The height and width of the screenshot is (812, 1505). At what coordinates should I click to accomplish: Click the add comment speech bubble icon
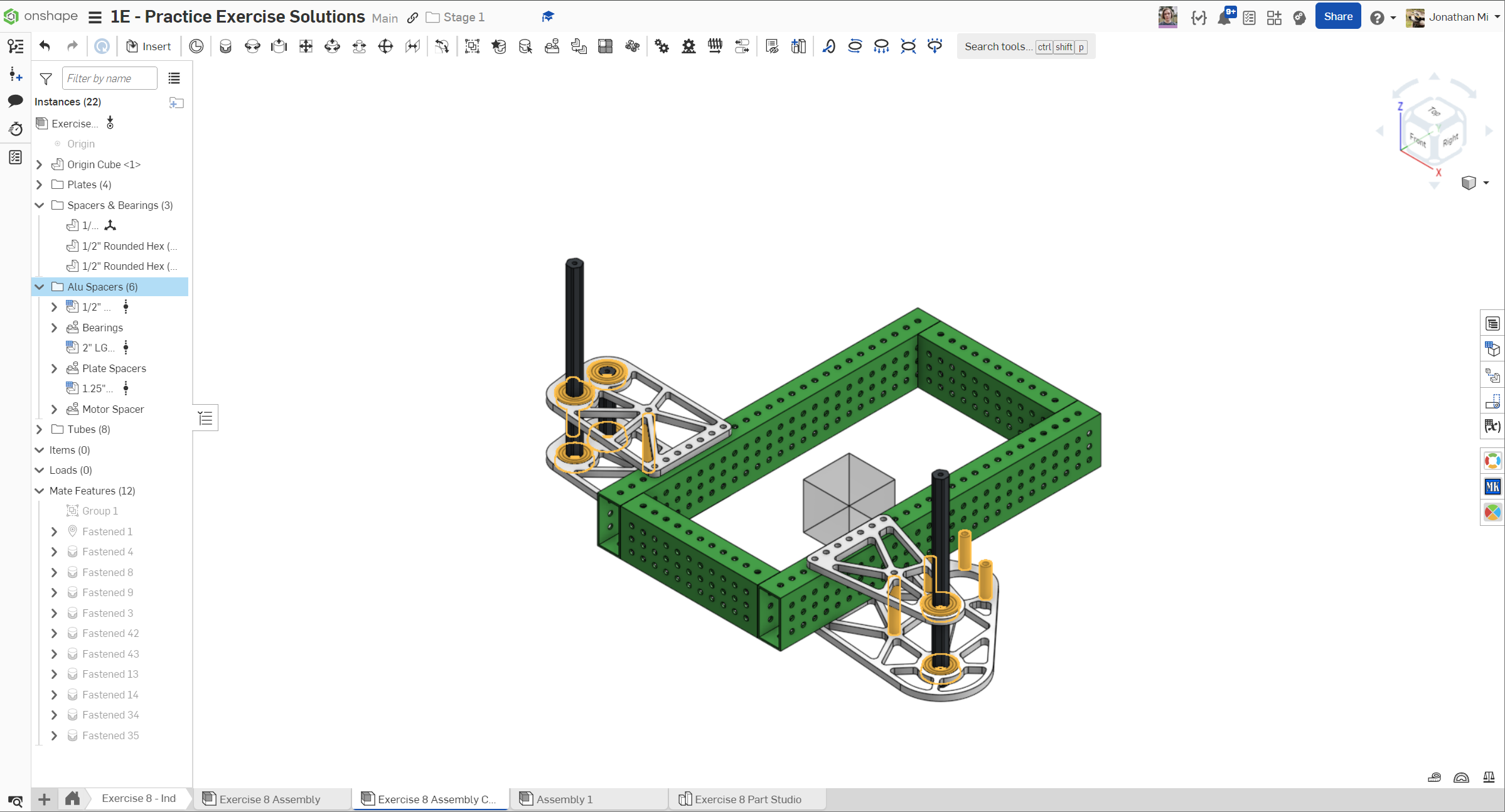(16, 100)
